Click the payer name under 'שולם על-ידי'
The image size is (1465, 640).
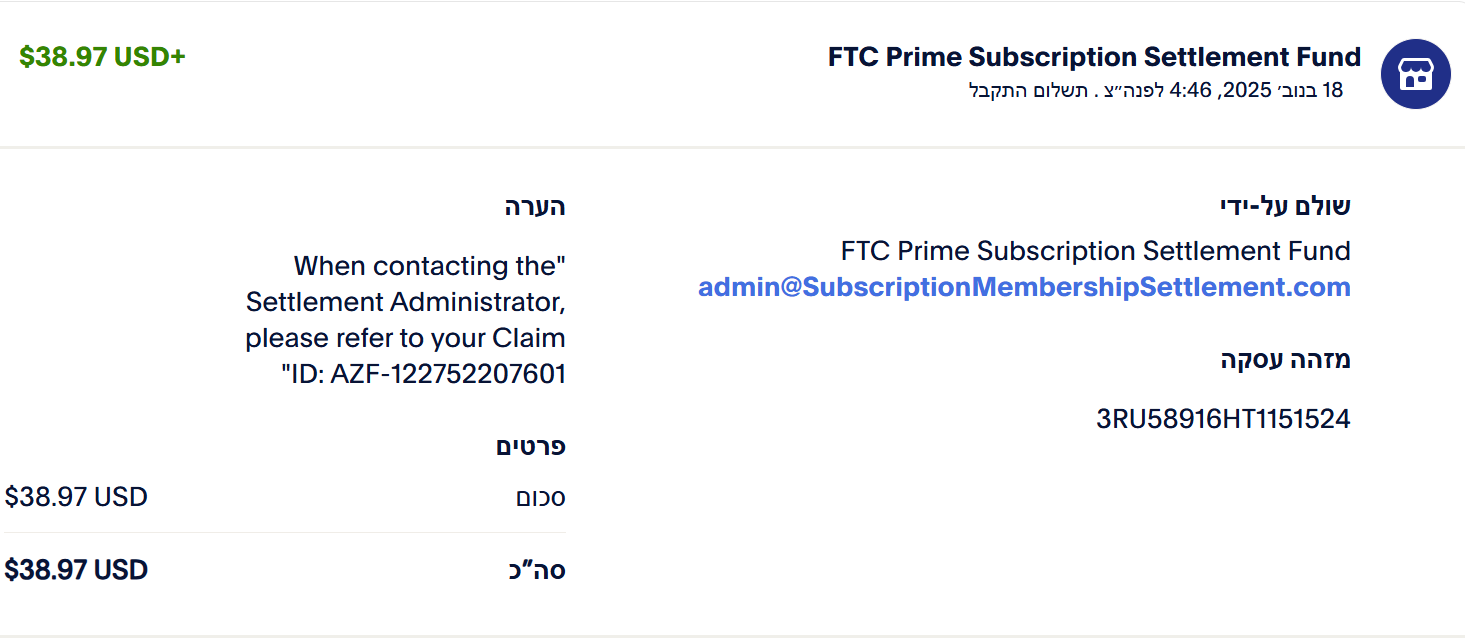pyautogui.click(x=1095, y=251)
